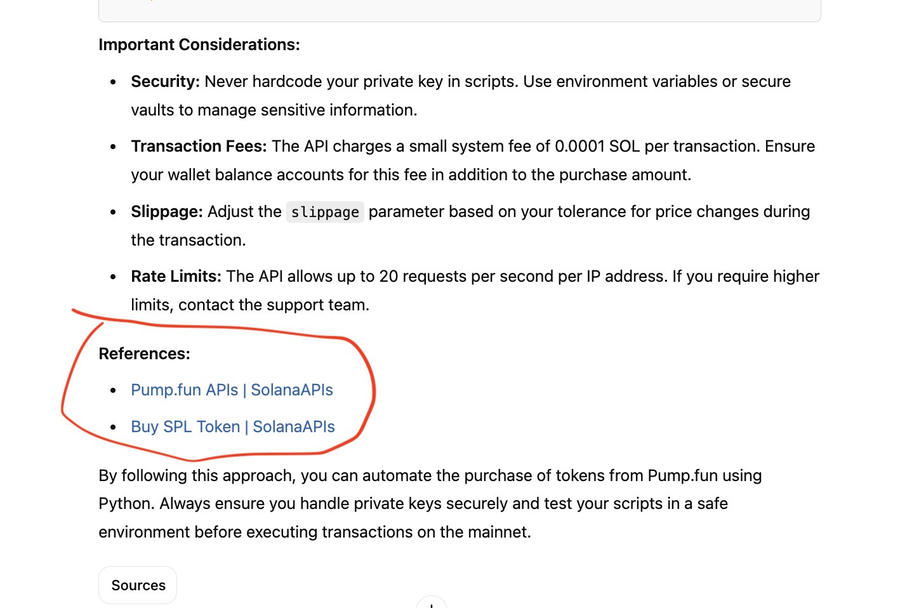Click the bullet beside Pump.fun APIs link
Image resolution: width=900 pixels, height=608 pixels.
pyautogui.click(x=113, y=391)
